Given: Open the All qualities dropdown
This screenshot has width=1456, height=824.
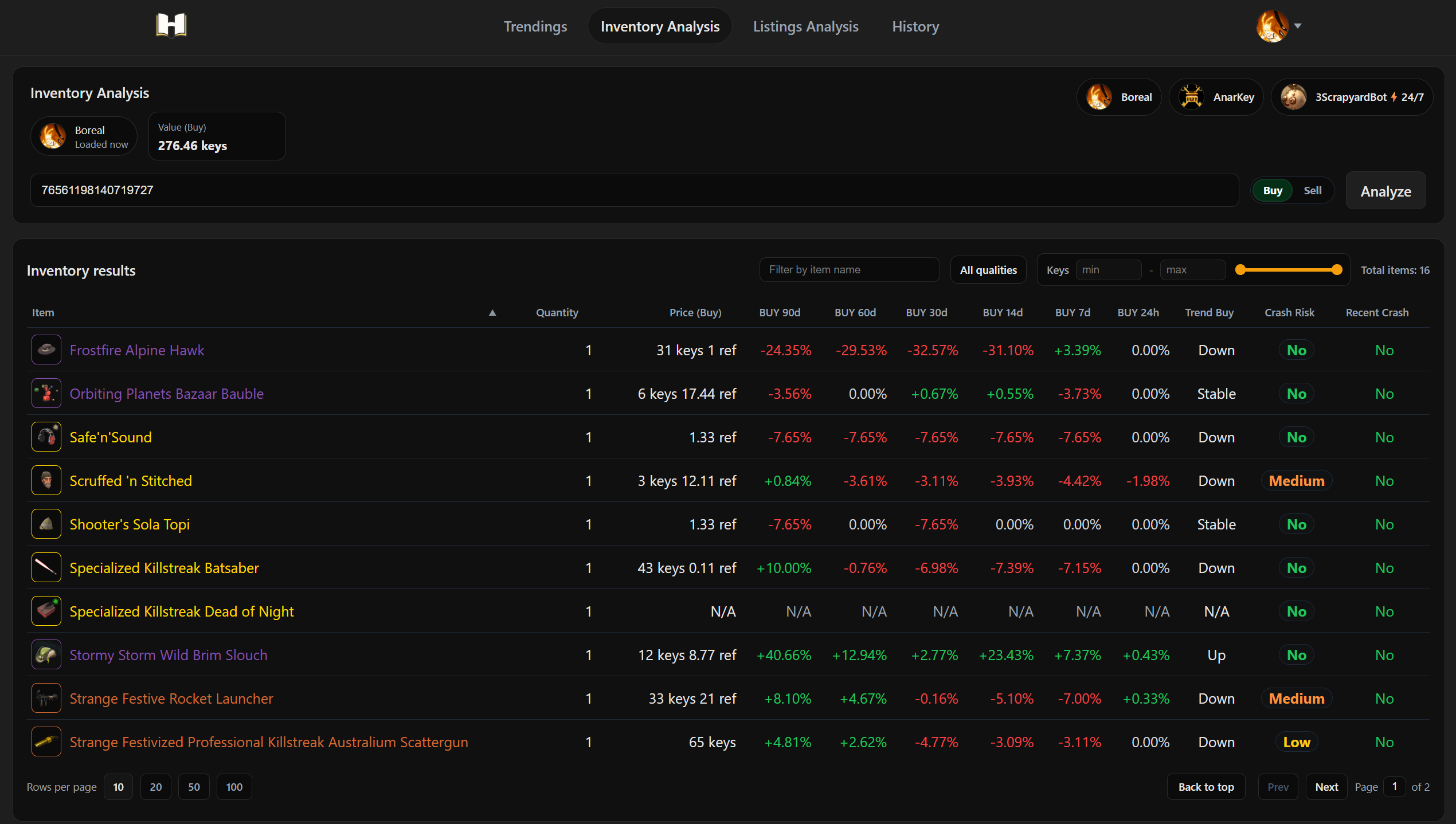Looking at the screenshot, I should [988, 270].
